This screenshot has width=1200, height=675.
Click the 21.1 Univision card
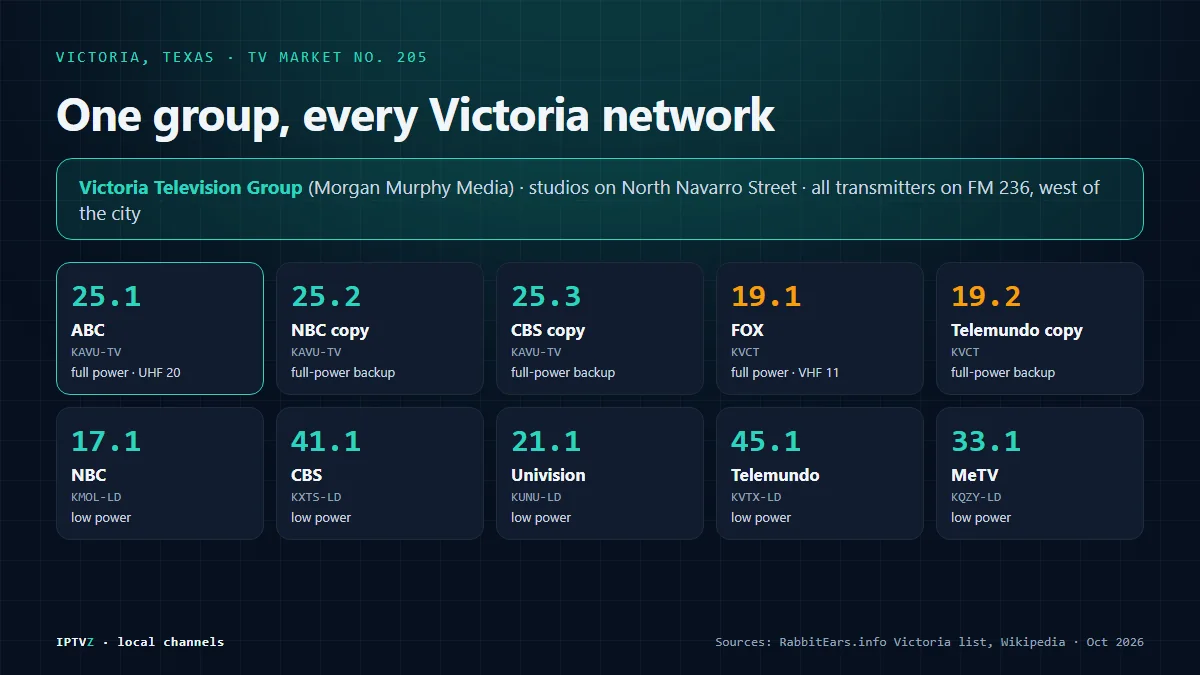click(600, 473)
